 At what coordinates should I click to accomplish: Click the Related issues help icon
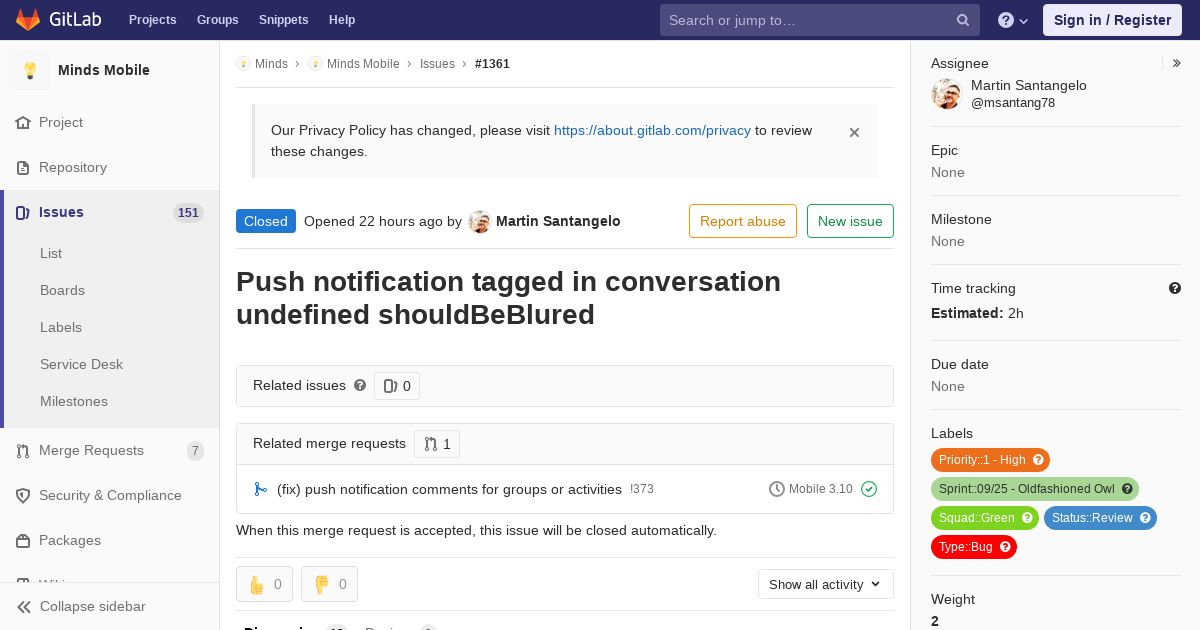coord(360,385)
